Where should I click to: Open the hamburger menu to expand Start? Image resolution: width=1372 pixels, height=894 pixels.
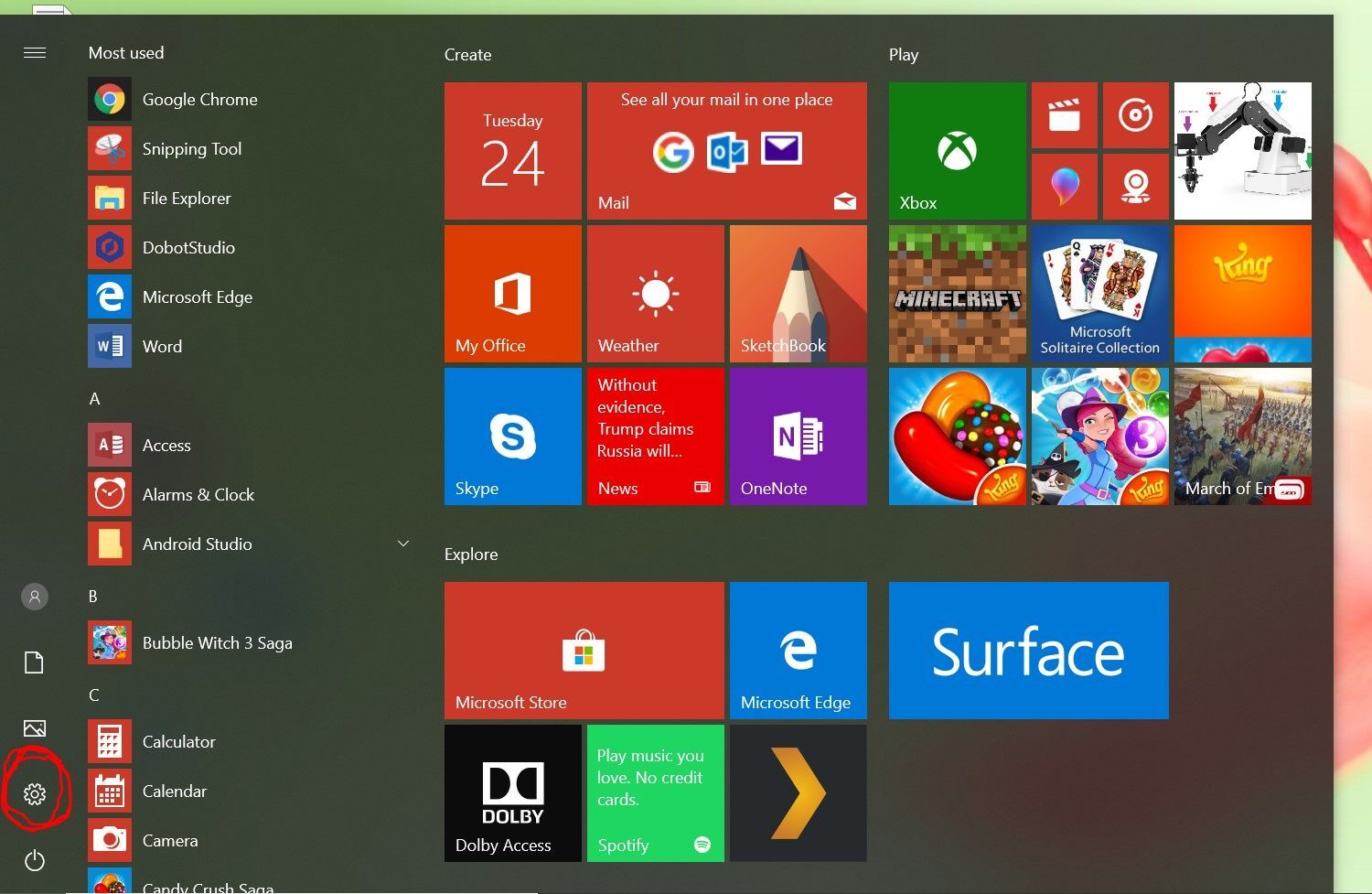click(x=35, y=53)
